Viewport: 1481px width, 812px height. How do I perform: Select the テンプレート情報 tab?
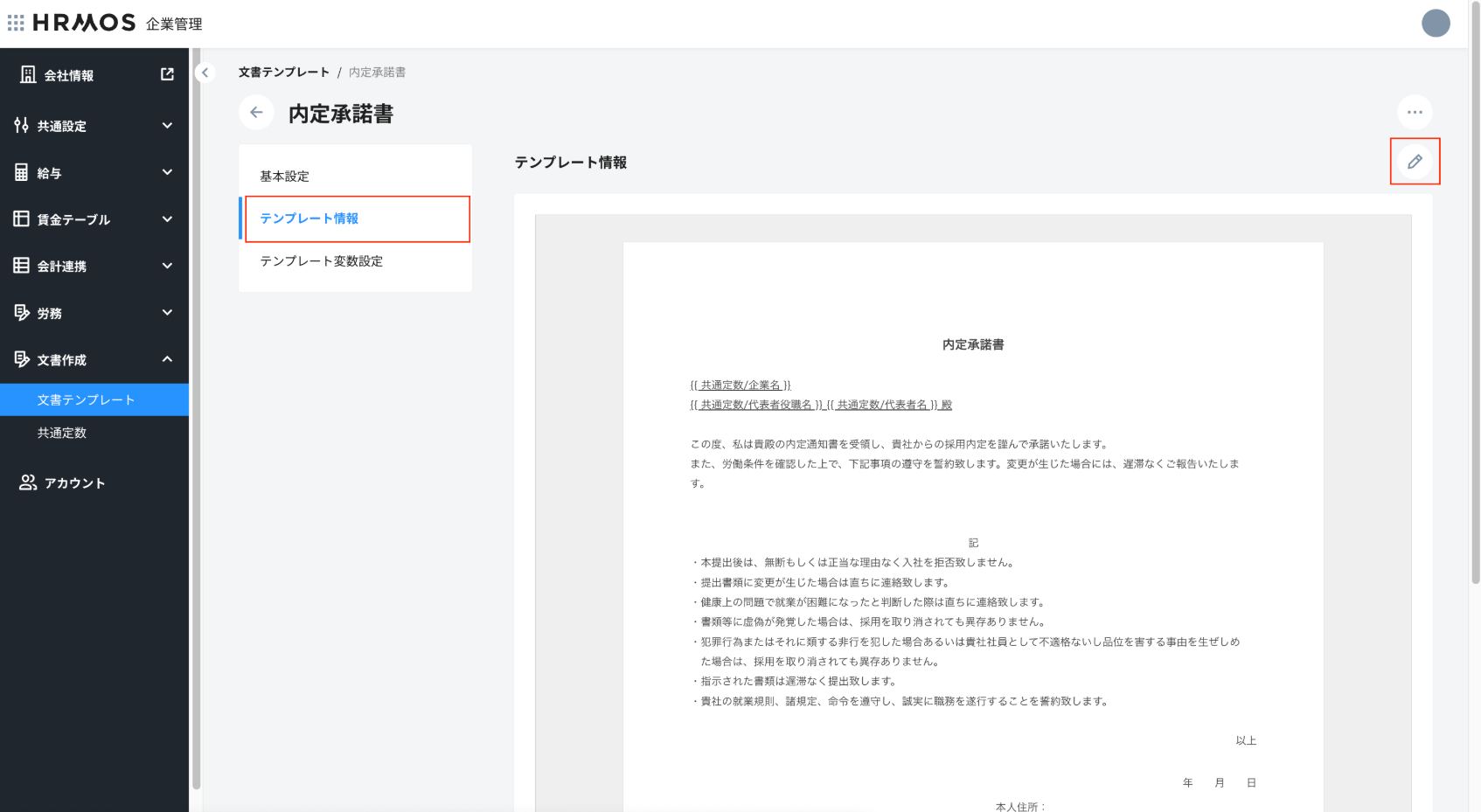tap(309, 219)
